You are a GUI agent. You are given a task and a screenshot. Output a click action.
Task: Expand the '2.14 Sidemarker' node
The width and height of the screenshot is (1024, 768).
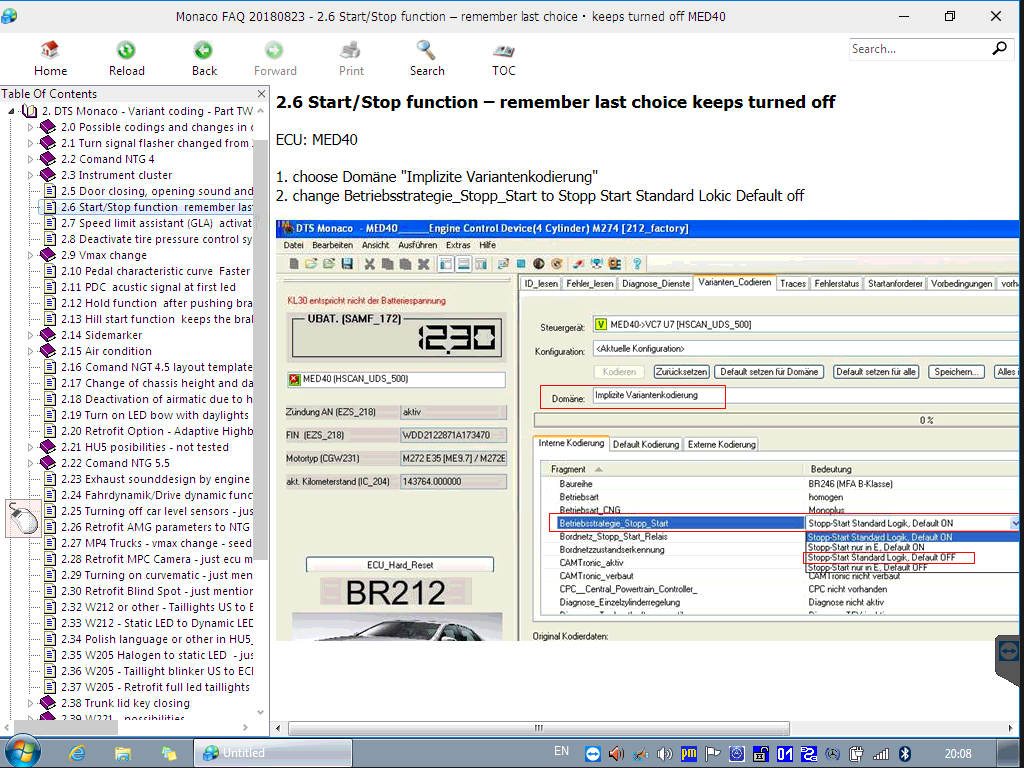click(30, 335)
